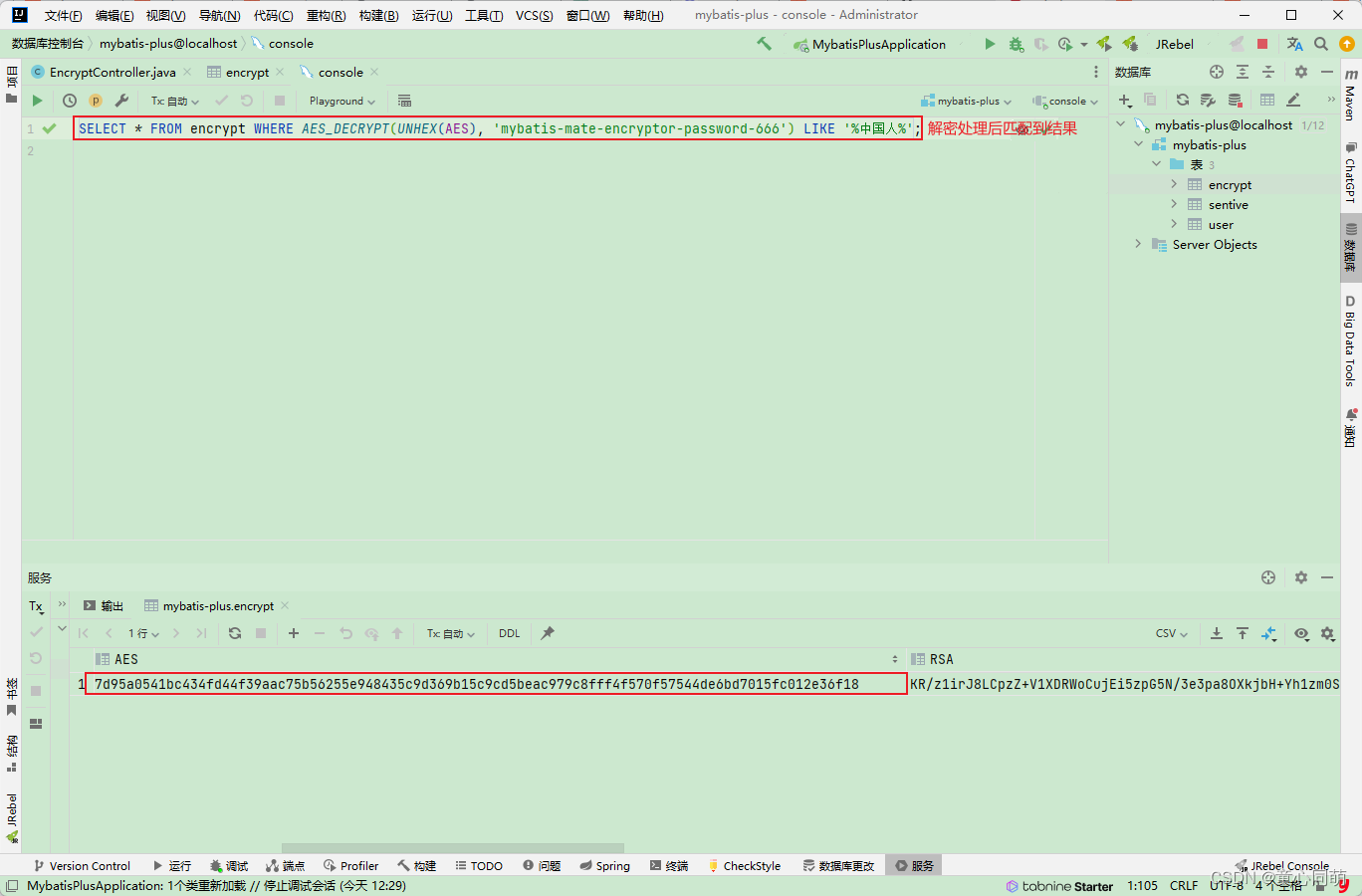
Task: Open JRebel Console tool window
Action: (1282, 866)
